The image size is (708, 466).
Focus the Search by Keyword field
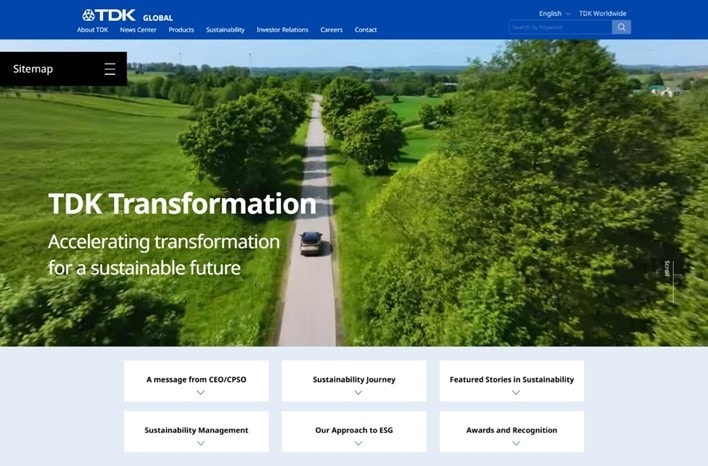(x=560, y=28)
